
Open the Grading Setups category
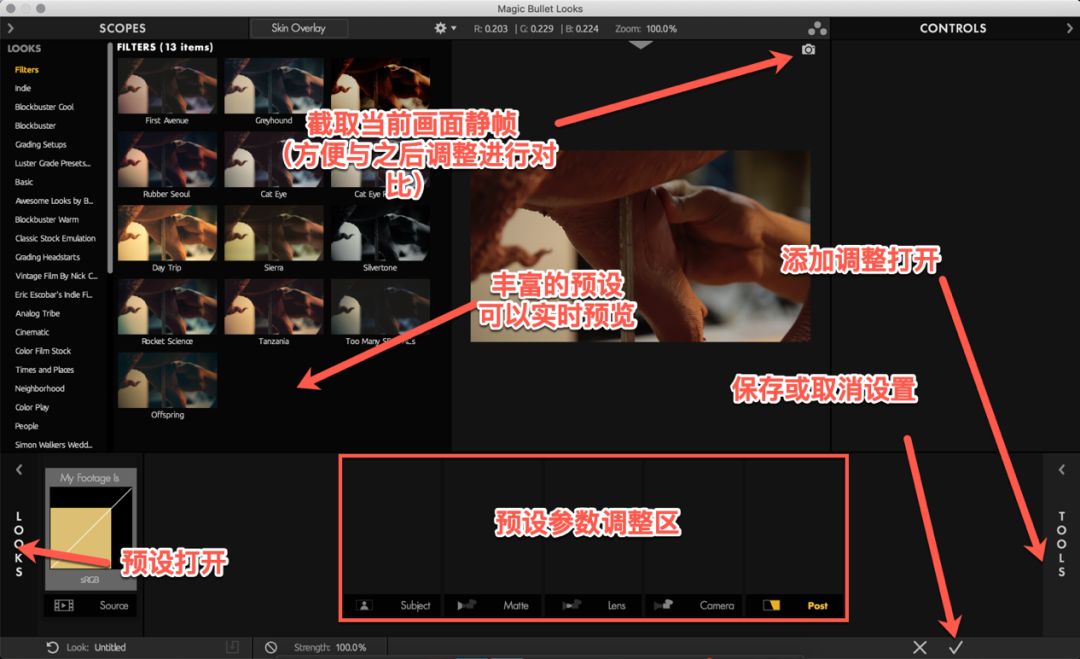click(x=41, y=145)
